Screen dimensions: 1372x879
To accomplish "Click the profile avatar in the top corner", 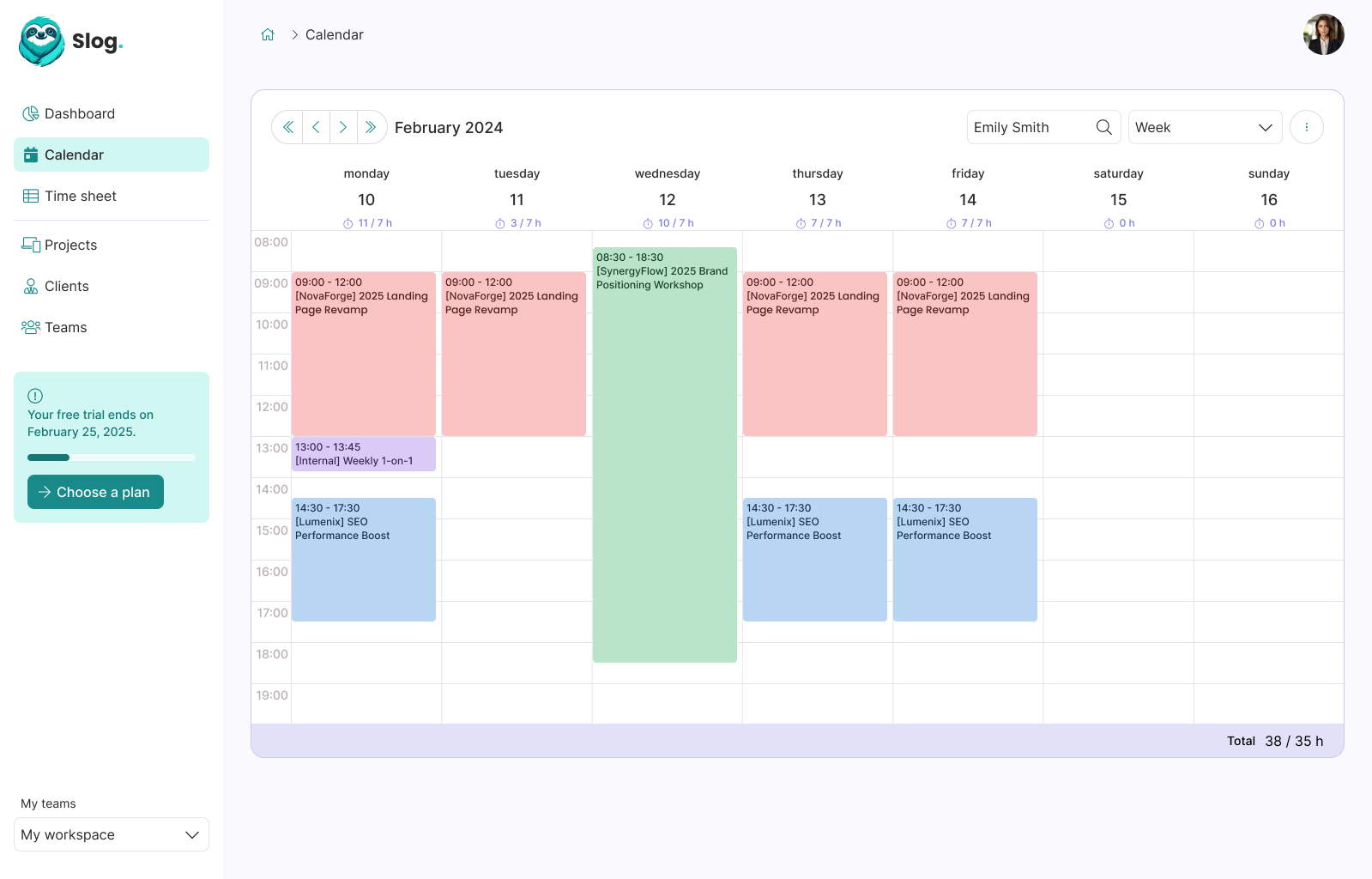I will coord(1323,34).
